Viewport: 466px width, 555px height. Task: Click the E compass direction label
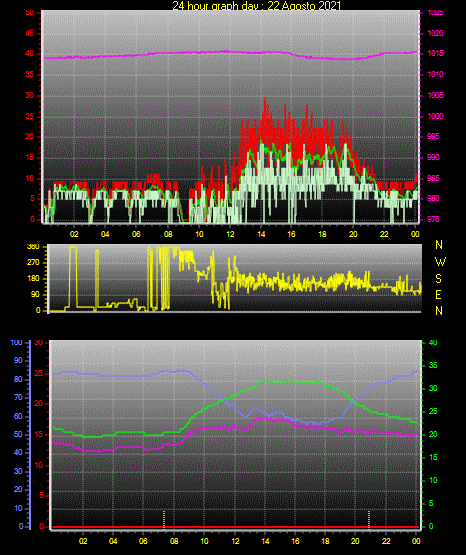point(439,294)
